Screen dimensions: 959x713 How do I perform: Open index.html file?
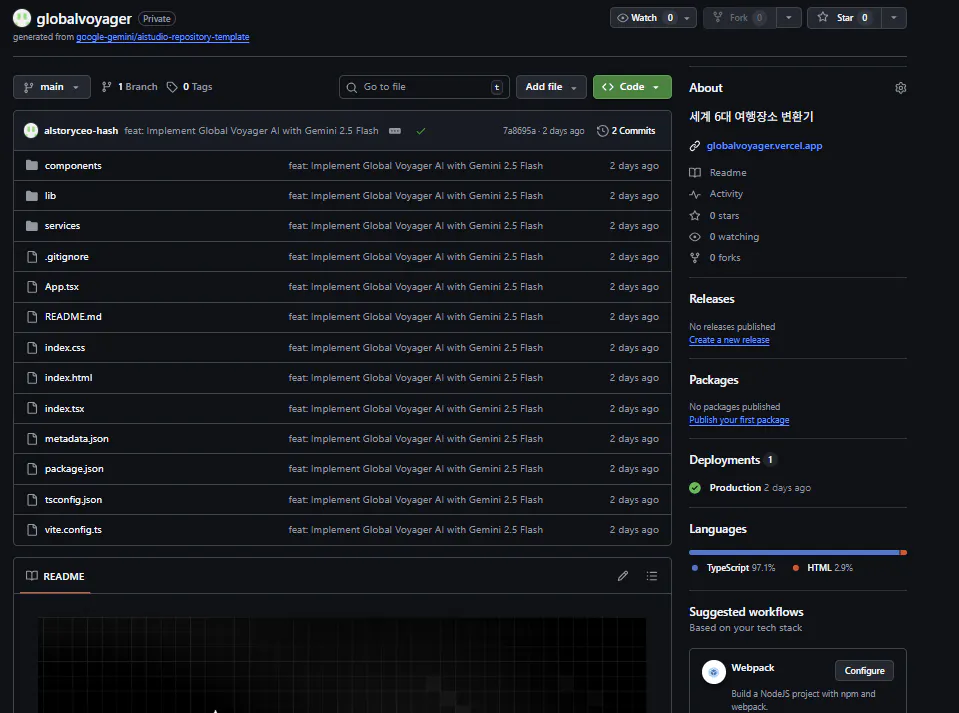[68, 378]
